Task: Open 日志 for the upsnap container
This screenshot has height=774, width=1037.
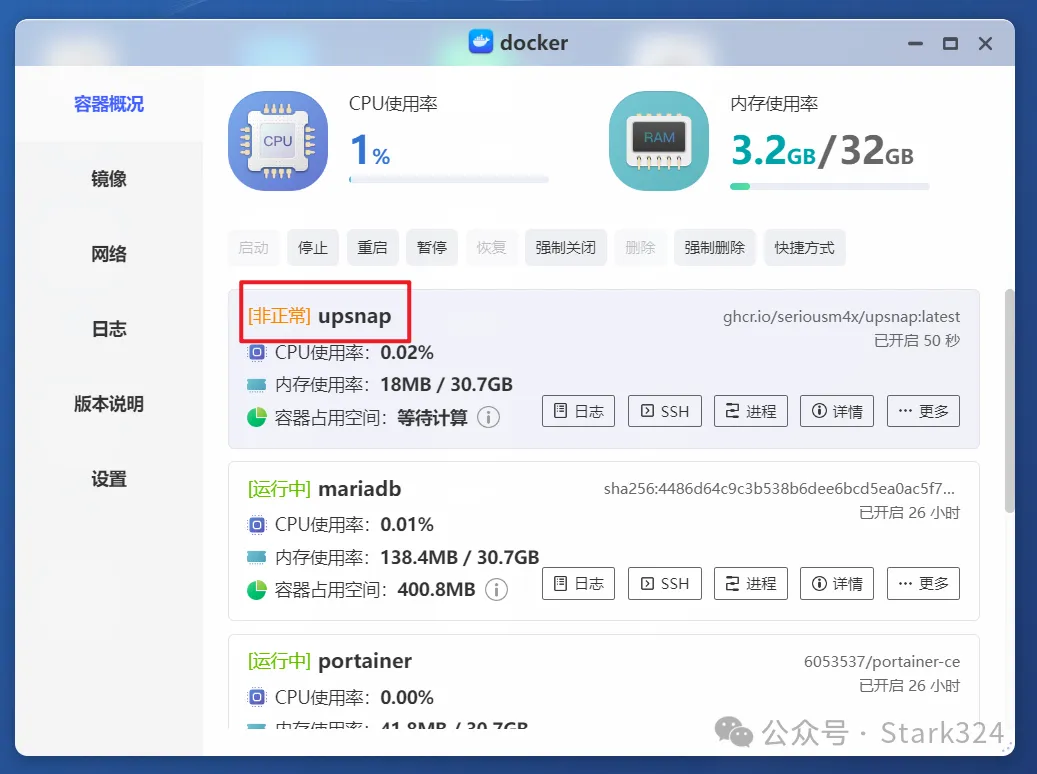Action: click(x=579, y=411)
